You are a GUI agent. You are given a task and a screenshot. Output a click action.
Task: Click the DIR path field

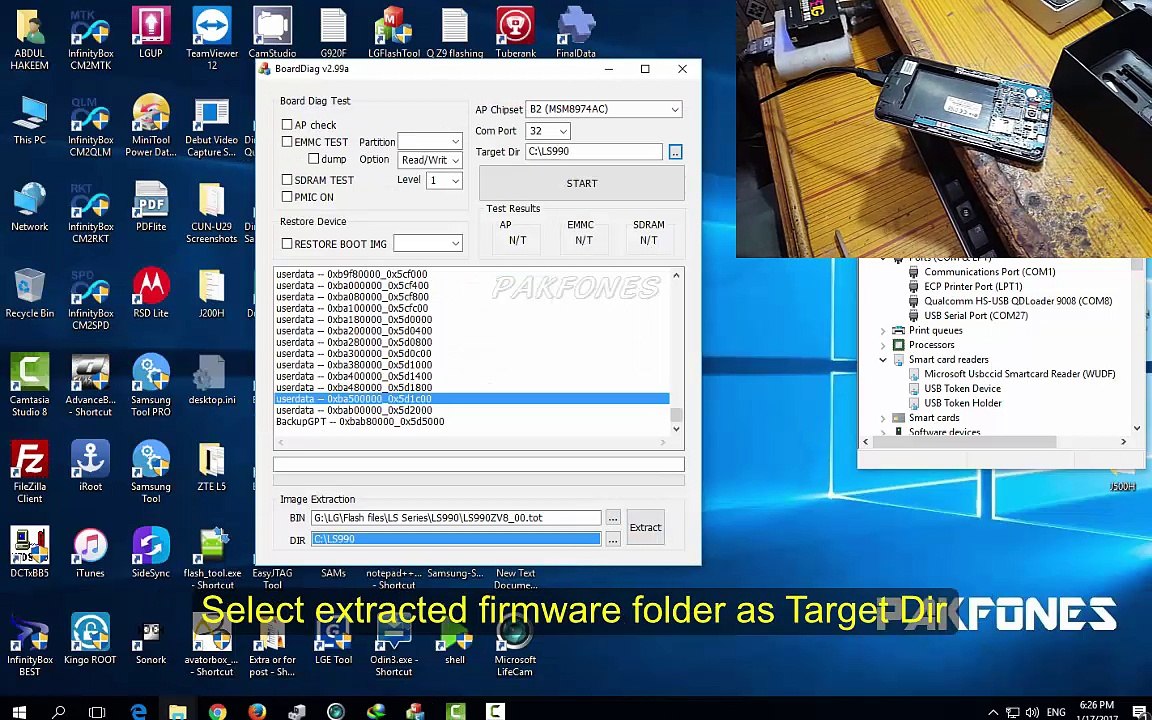456,539
